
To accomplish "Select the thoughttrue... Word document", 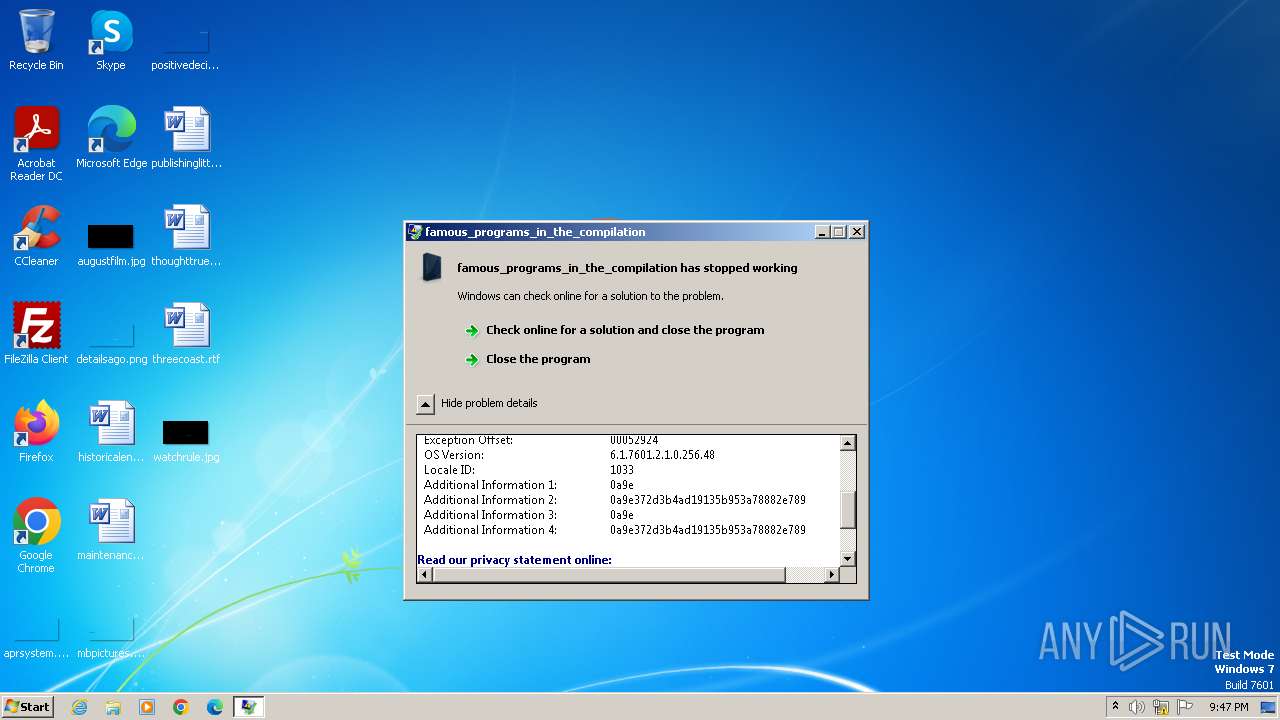I will (x=186, y=236).
